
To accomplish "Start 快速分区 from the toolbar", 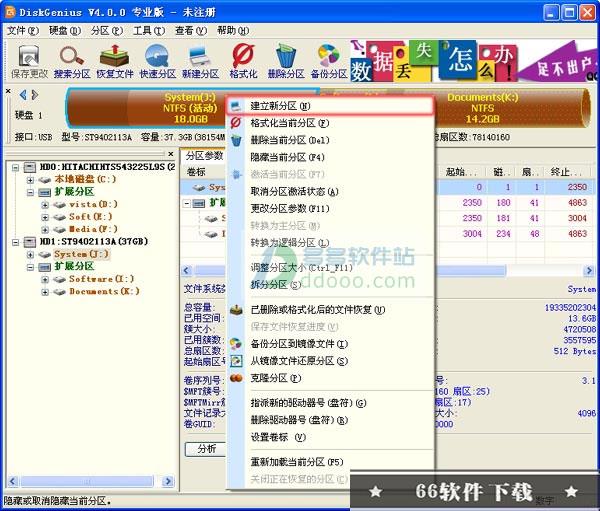I will click(x=157, y=61).
